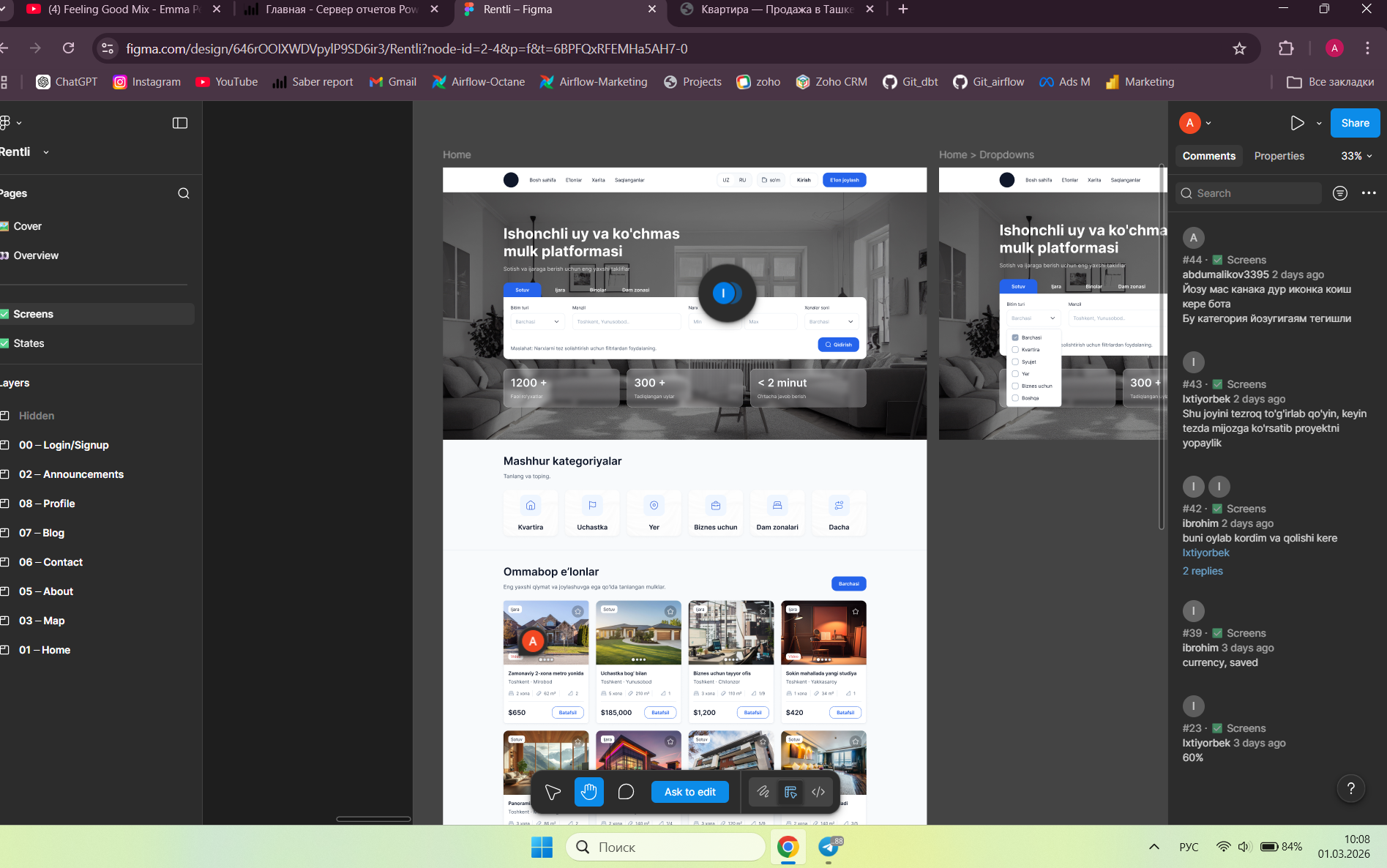Click the comments Search field
This screenshot has height=868, width=1387.
click(1249, 193)
